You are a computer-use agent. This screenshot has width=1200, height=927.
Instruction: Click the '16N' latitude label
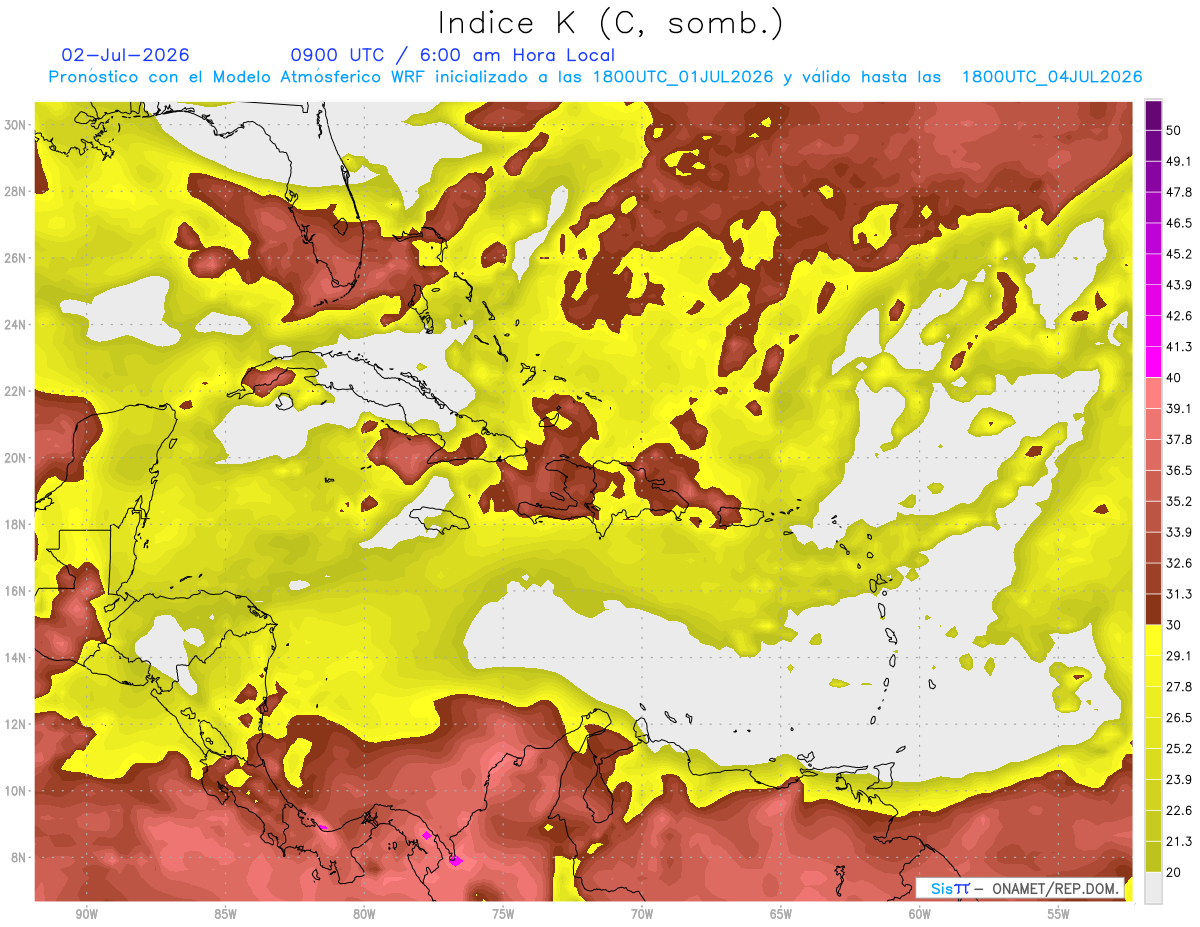coord(17,591)
